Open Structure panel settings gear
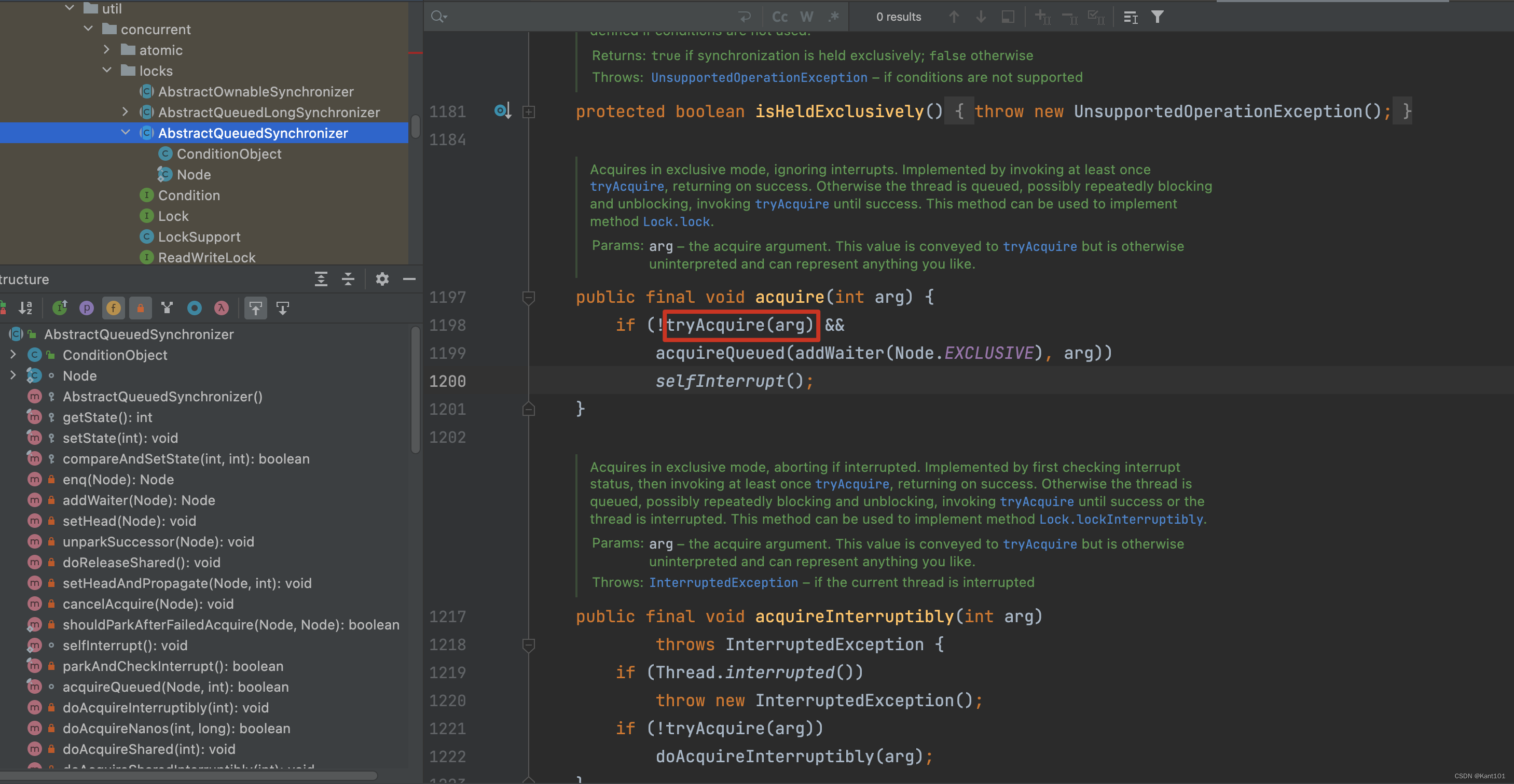The image size is (1514, 784). (382, 279)
